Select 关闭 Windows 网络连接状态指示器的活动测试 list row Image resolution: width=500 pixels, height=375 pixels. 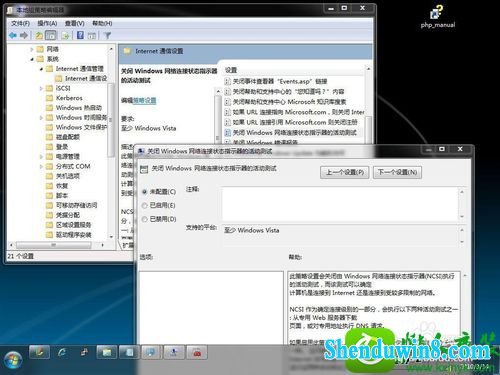pyautogui.click(x=291, y=133)
